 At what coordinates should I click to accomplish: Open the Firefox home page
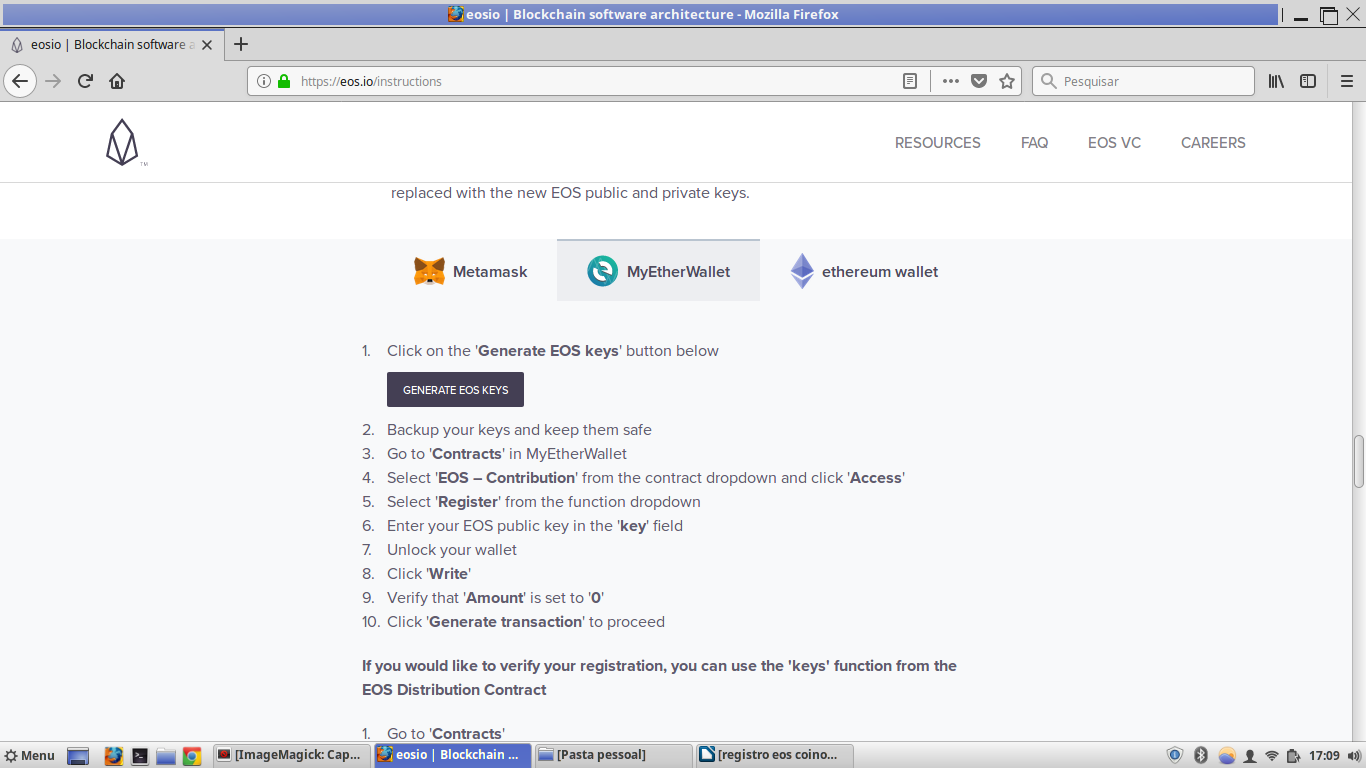point(117,81)
